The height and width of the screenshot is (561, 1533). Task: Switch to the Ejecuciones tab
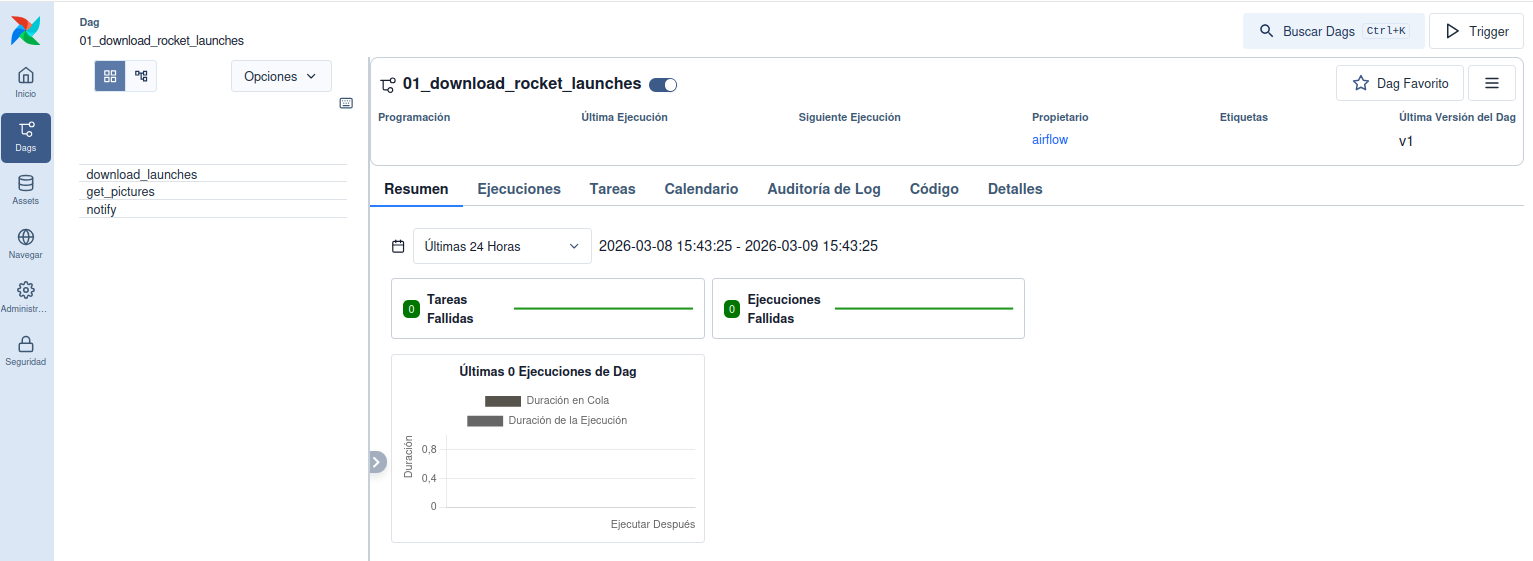tap(519, 189)
